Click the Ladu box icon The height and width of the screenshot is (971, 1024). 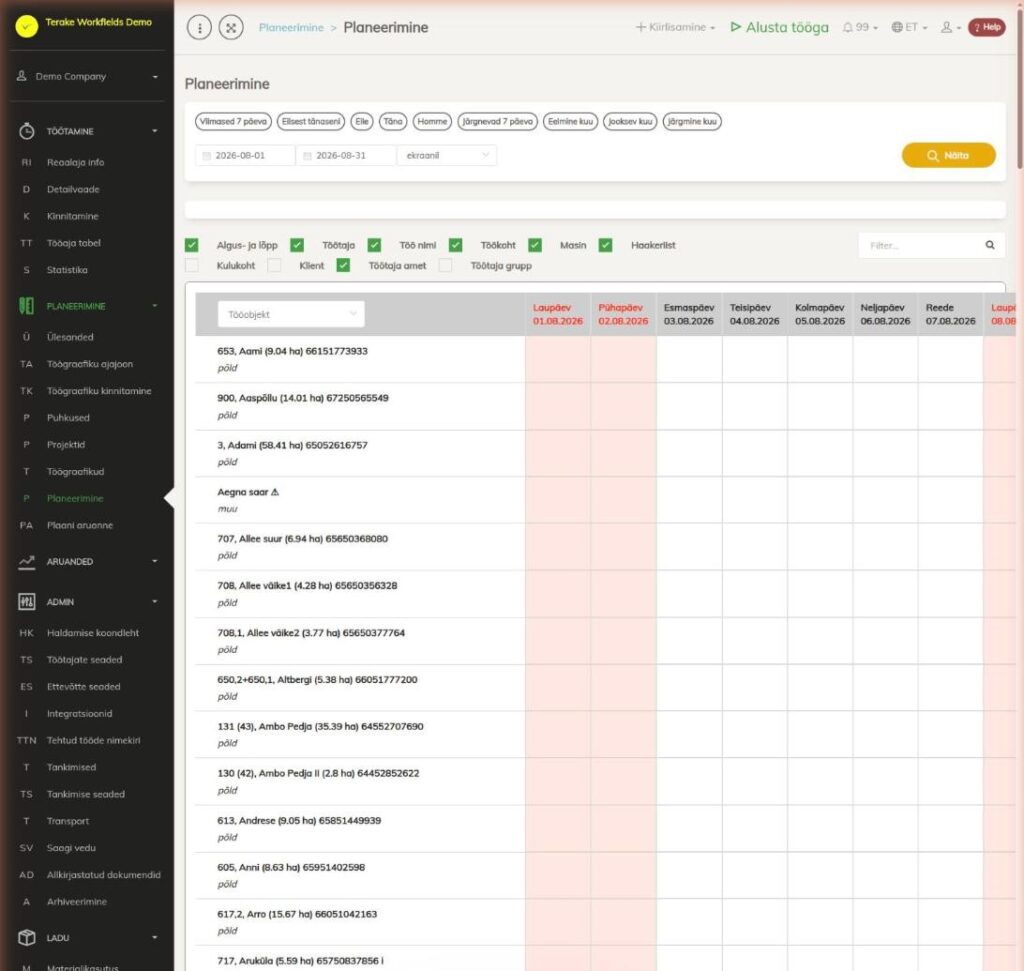[x=26, y=938]
